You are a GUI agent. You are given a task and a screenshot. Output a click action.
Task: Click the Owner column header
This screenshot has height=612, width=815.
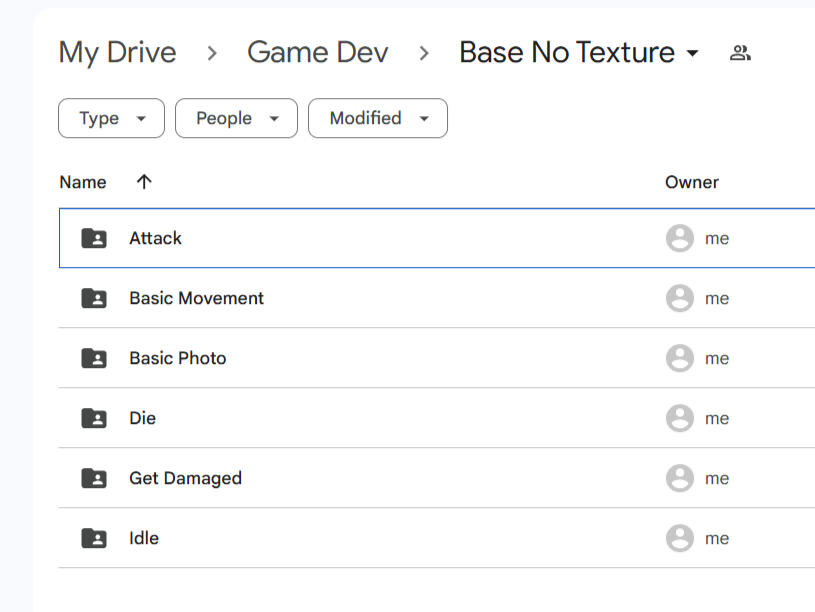(x=691, y=182)
